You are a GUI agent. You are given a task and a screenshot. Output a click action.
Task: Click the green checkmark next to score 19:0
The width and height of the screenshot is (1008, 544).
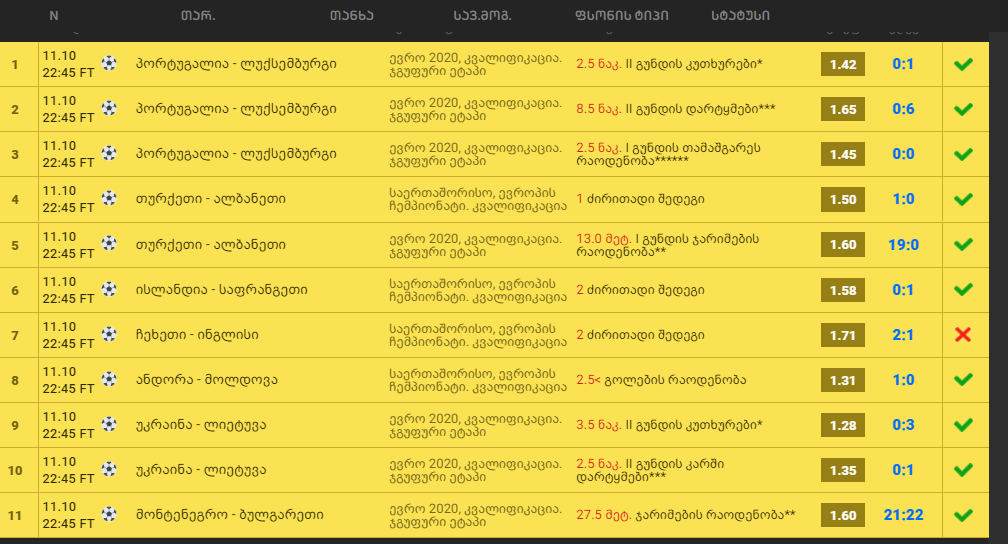pos(963,244)
